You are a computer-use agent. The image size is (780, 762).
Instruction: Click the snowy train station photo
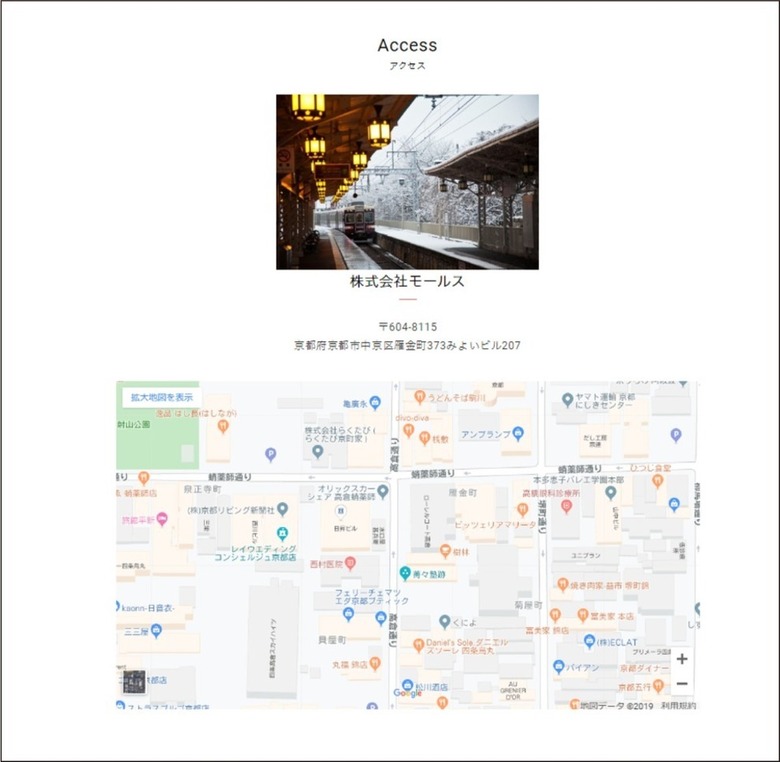[x=407, y=182]
